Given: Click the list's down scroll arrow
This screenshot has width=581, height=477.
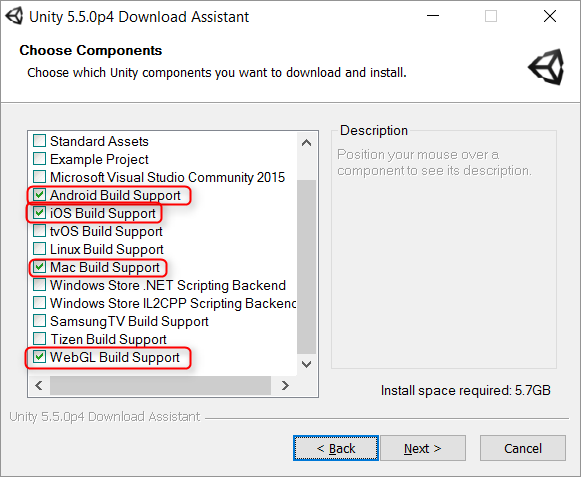Looking at the screenshot, I should 306,364.
